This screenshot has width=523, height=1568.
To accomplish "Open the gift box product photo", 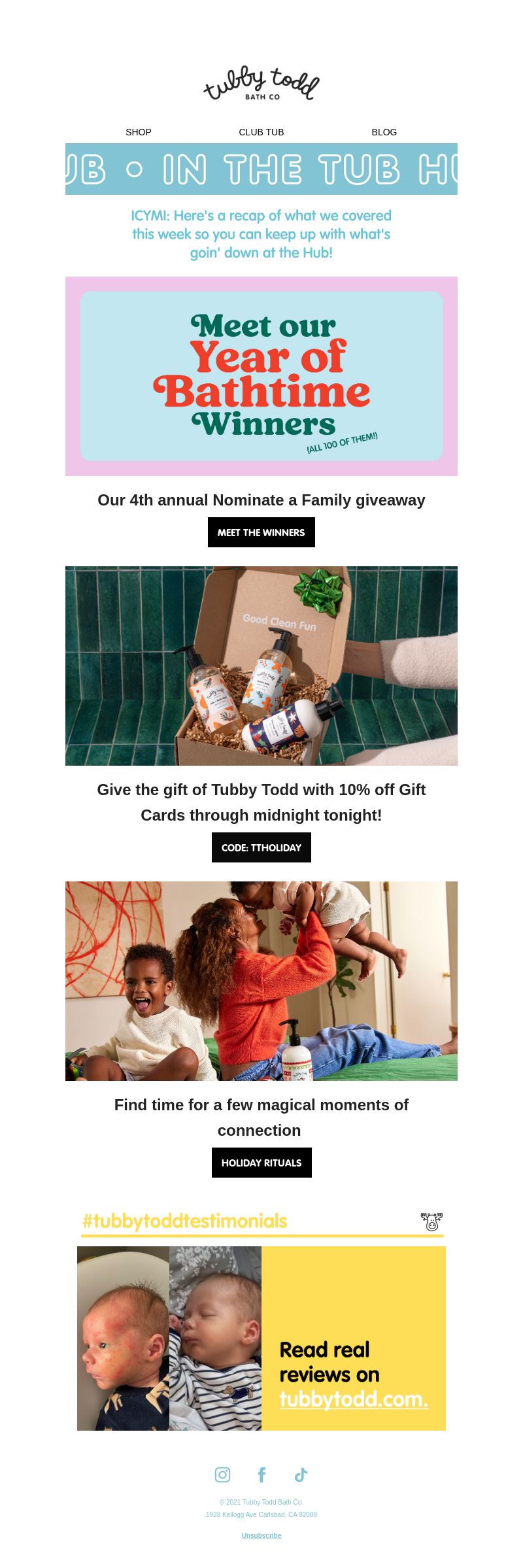I will pos(261,666).
